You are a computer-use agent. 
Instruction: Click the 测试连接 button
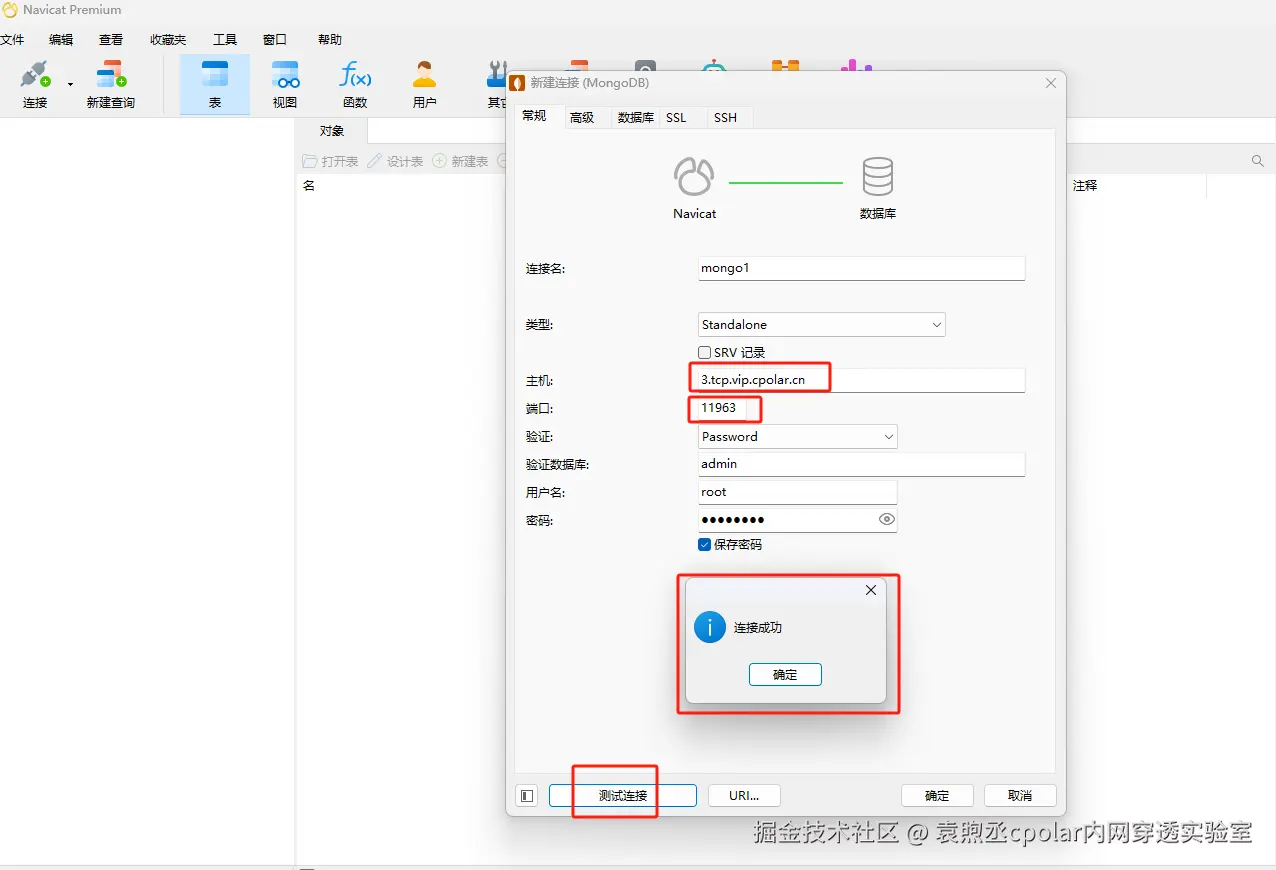click(623, 796)
